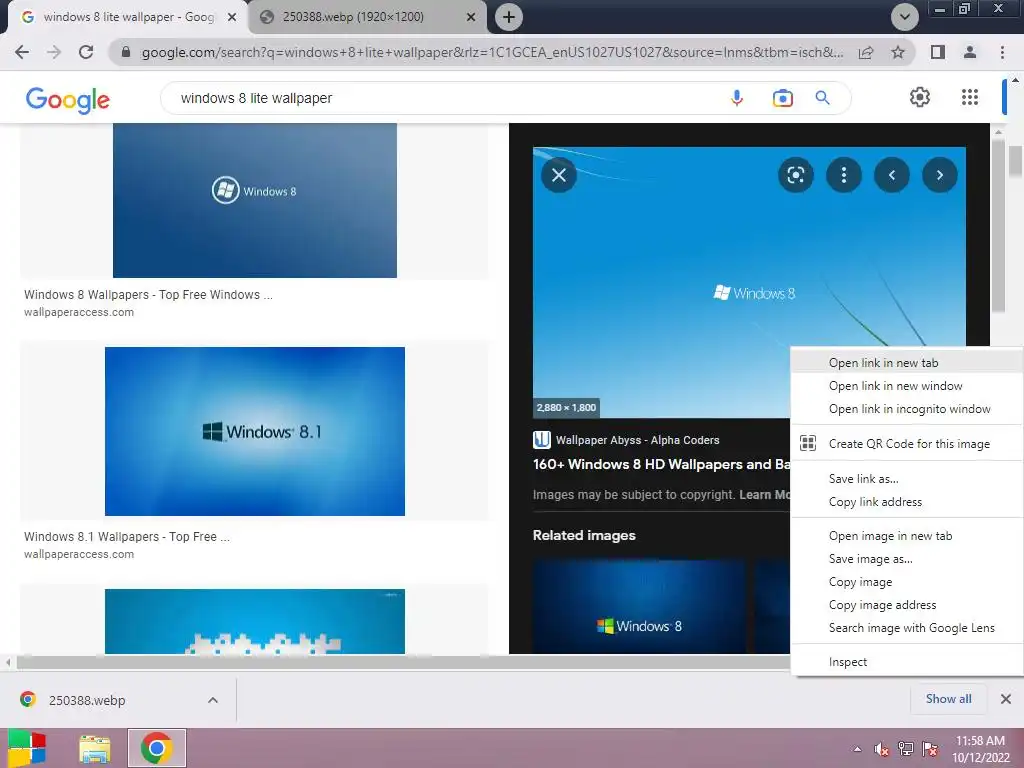
Task: Show the next image in preview
Action: (x=940, y=175)
